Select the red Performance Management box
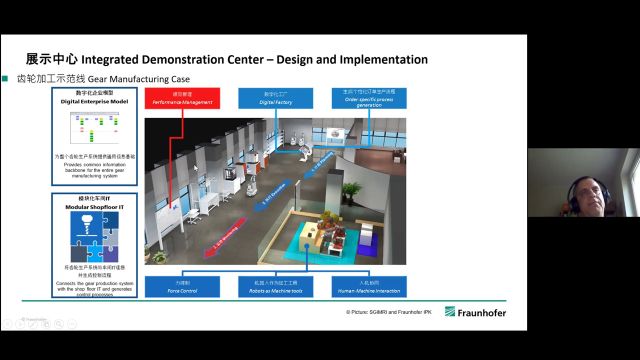 [x=182, y=98]
